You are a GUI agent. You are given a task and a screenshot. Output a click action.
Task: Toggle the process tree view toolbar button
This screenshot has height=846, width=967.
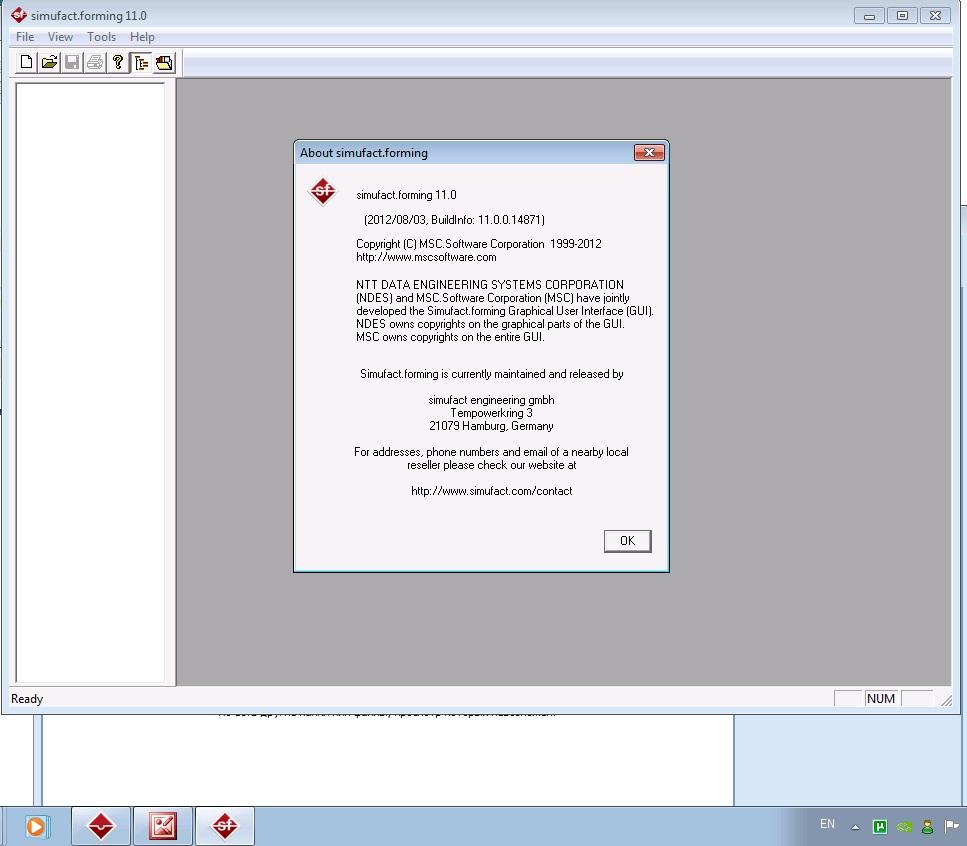tap(141, 63)
